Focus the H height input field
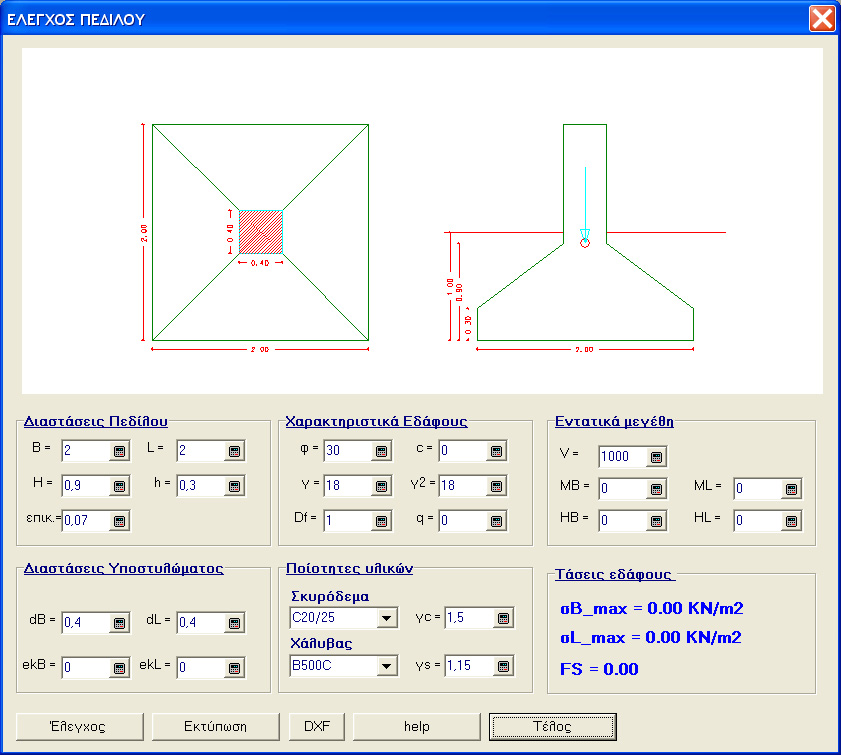 click(x=86, y=486)
